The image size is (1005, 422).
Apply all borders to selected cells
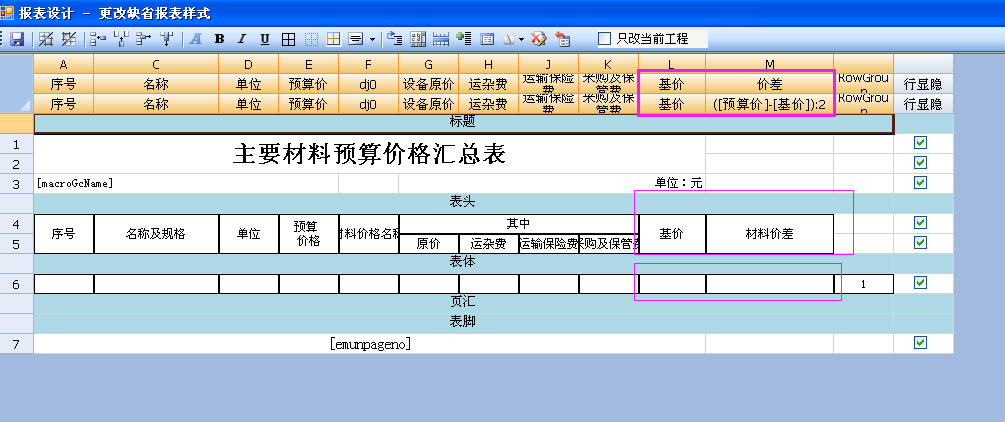288,39
